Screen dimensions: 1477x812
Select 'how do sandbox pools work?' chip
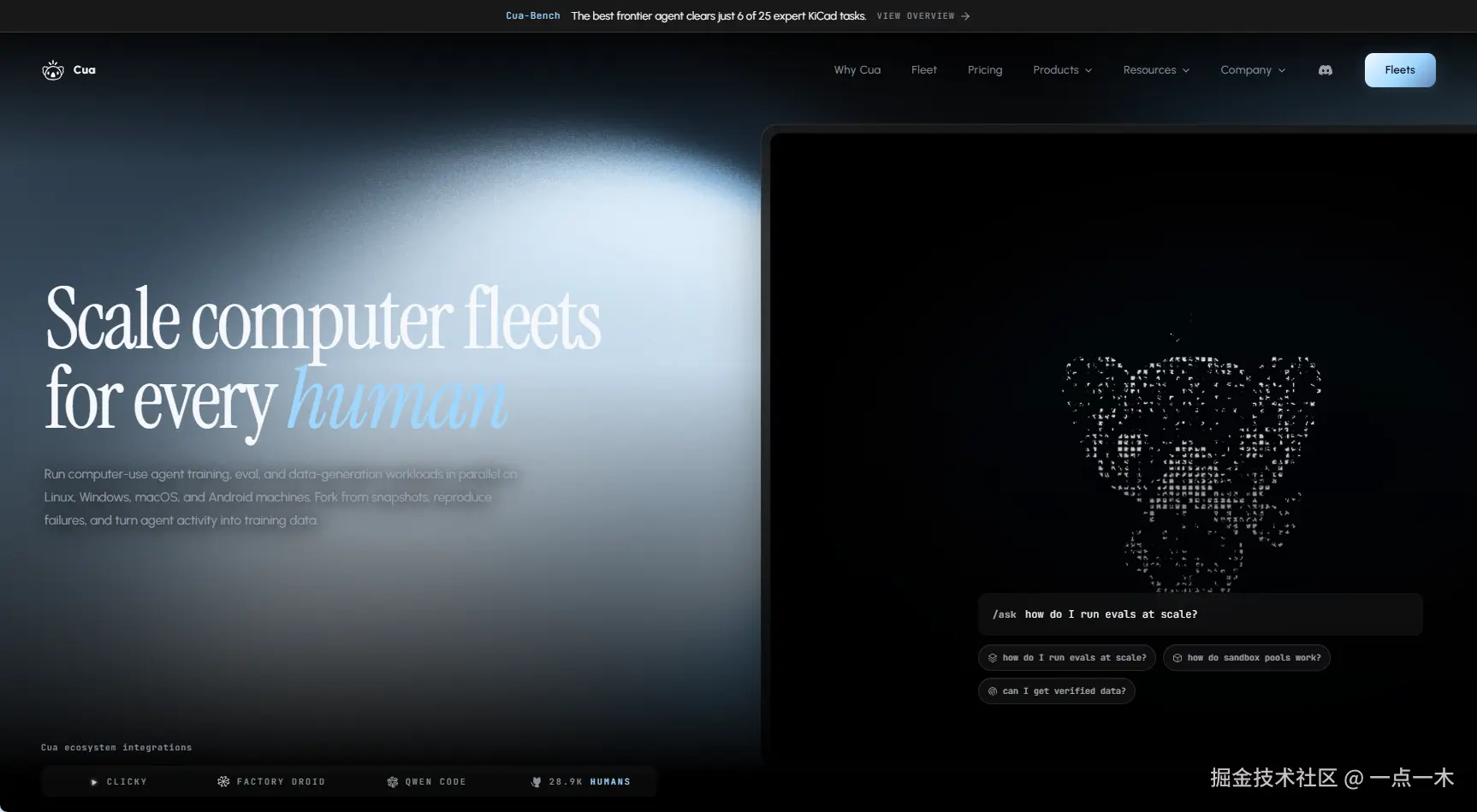(x=1247, y=658)
